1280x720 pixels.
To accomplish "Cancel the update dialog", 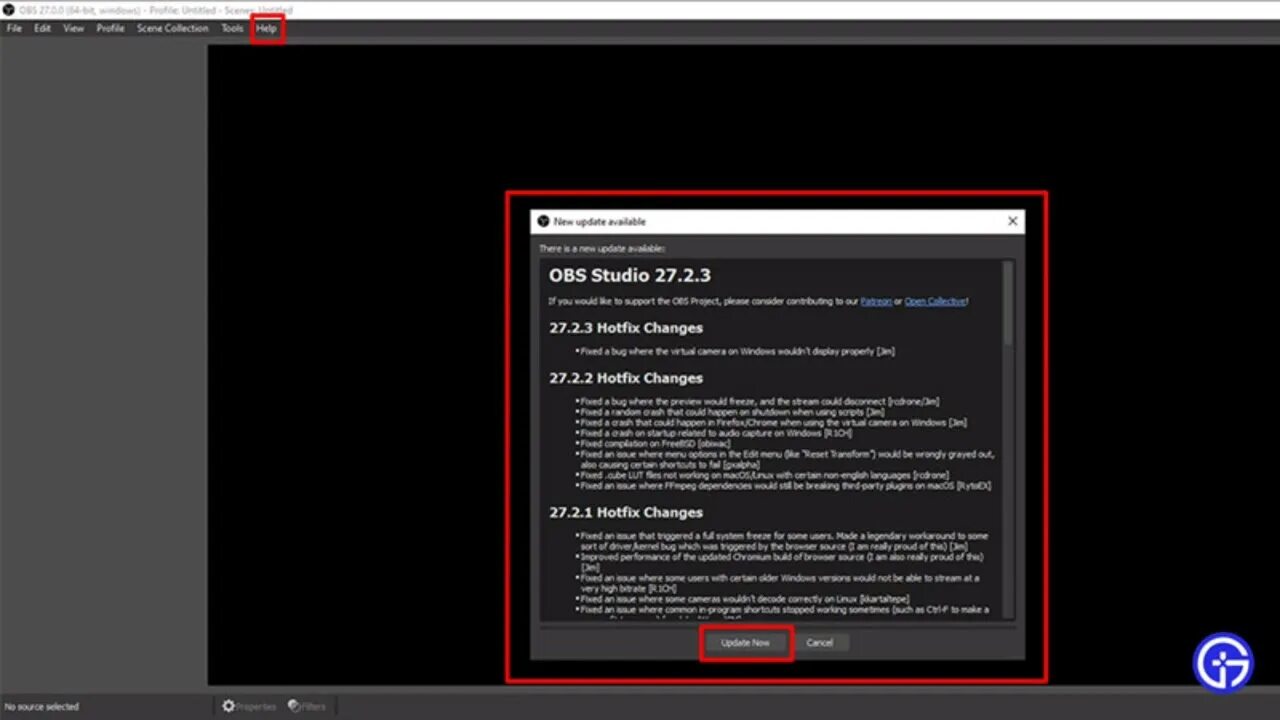I will tap(820, 642).
